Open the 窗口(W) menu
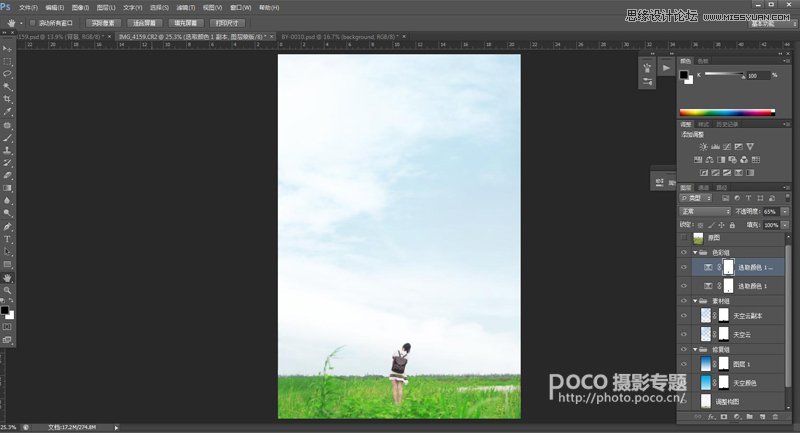This screenshot has height=433, width=800. pyautogui.click(x=240, y=8)
